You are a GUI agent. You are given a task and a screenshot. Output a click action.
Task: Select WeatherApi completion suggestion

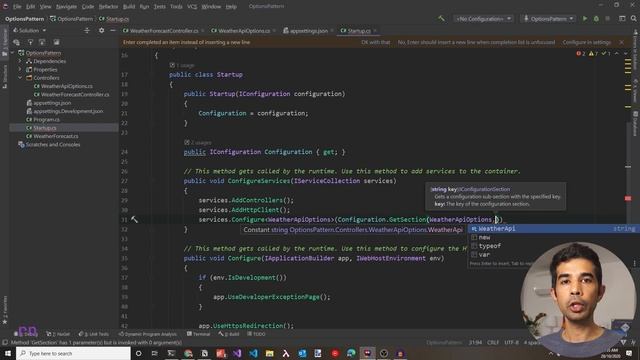pyautogui.click(x=553, y=229)
